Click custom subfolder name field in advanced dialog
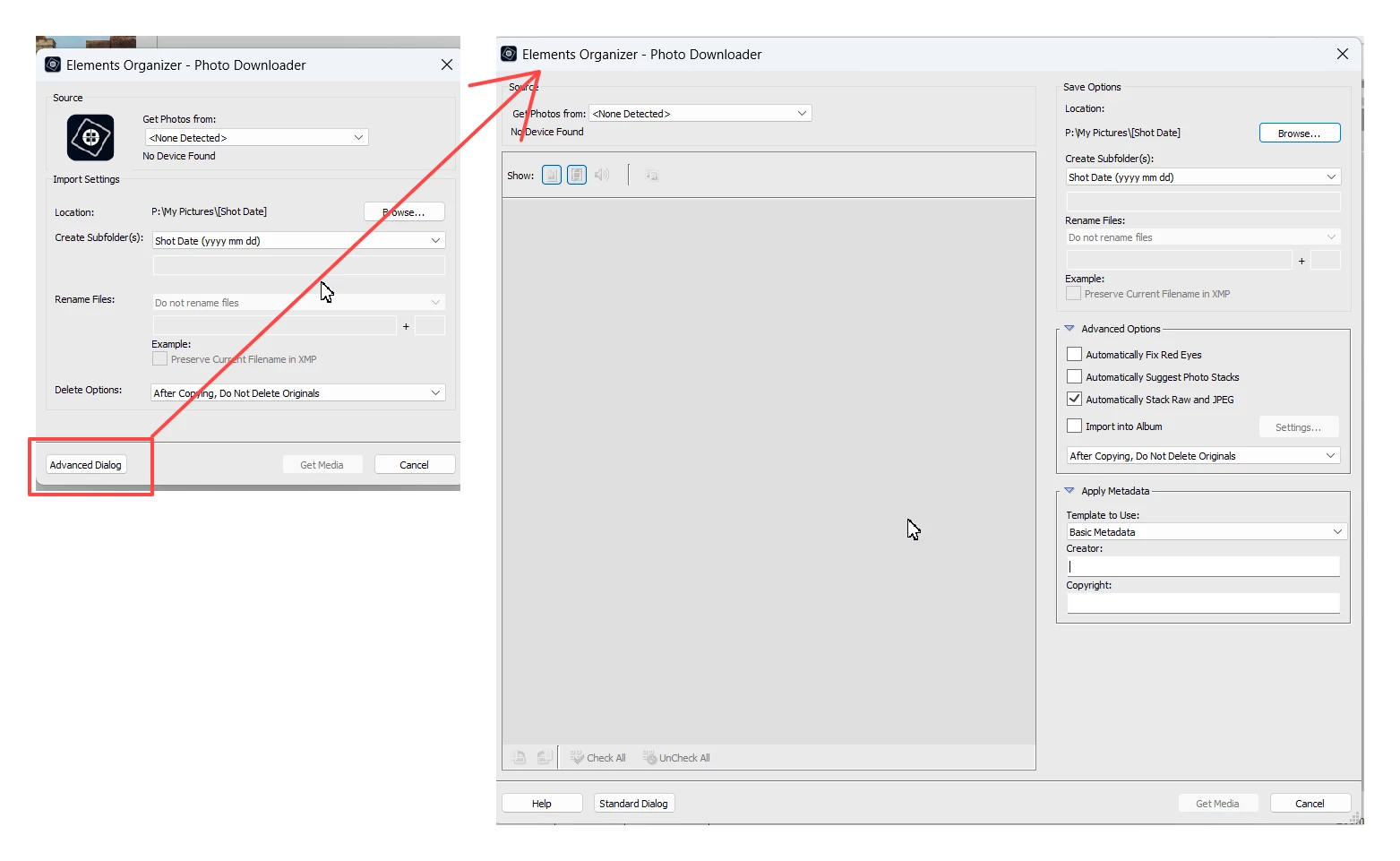Viewport: 1400px width, 861px height. pos(1203,202)
